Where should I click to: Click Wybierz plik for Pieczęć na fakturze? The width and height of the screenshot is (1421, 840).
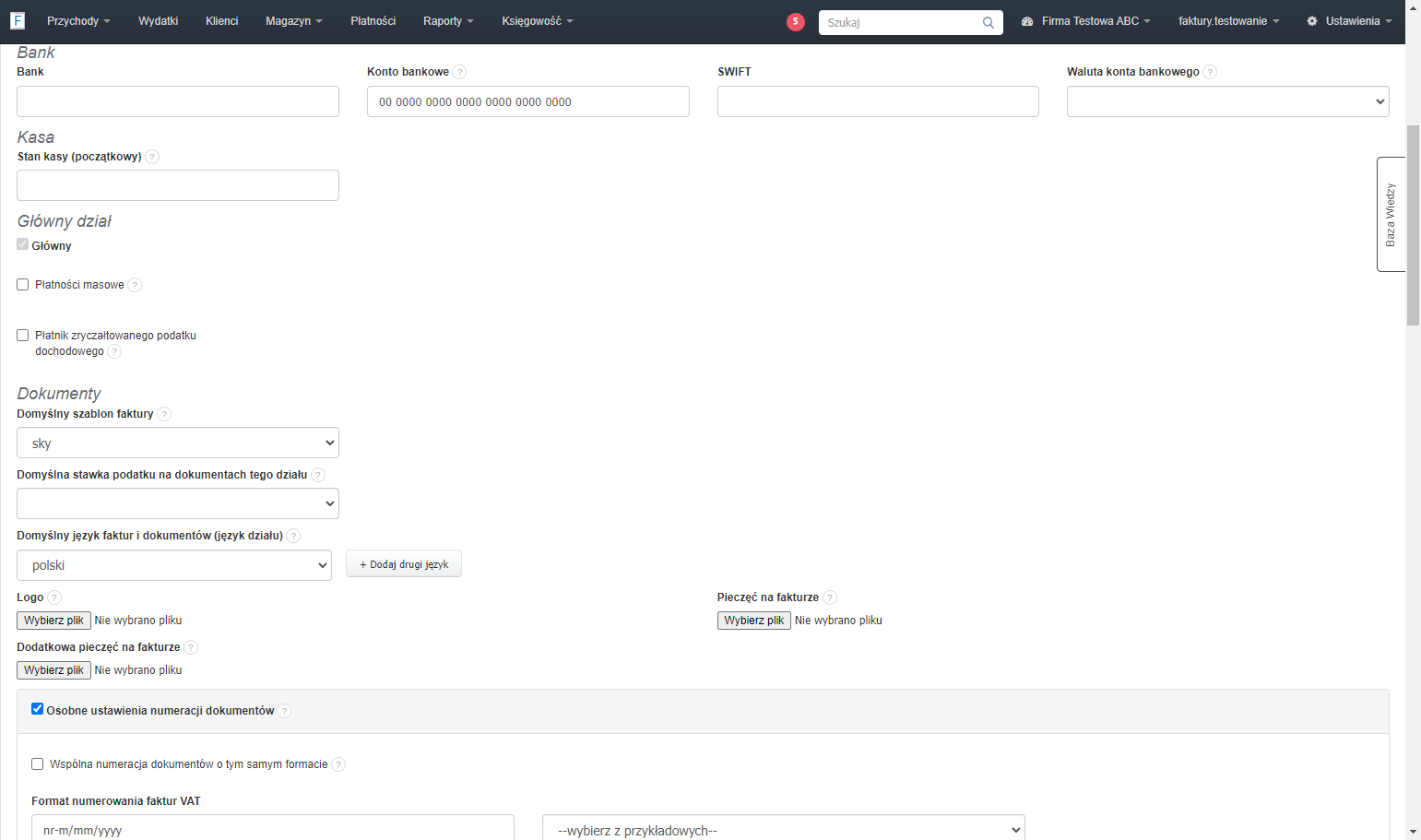pyautogui.click(x=754, y=621)
